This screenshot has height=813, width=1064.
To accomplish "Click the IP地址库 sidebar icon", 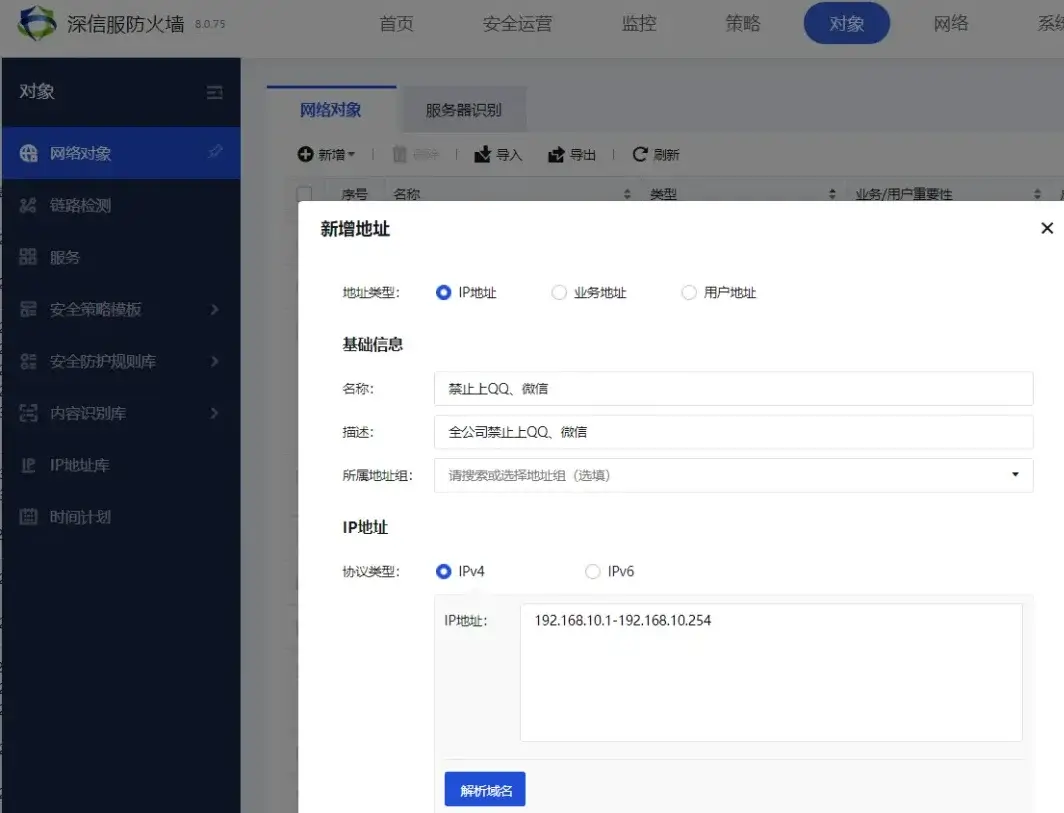I will pos(28,465).
